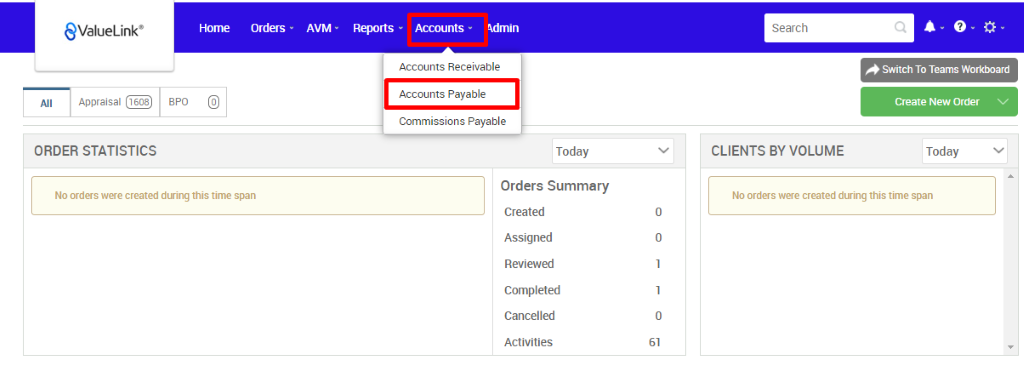This screenshot has height=372, width=1024.
Task: Switch to the BPO tab
Action: (193, 102)
